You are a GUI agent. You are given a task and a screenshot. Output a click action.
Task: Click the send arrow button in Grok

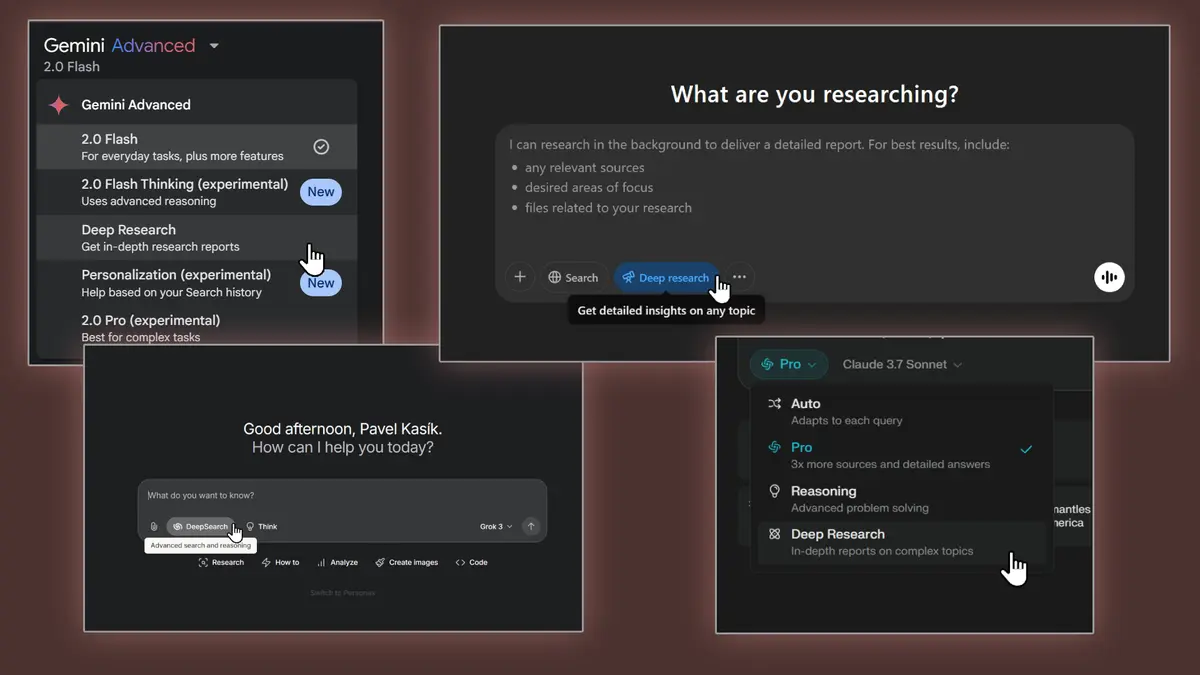(531, 527)
